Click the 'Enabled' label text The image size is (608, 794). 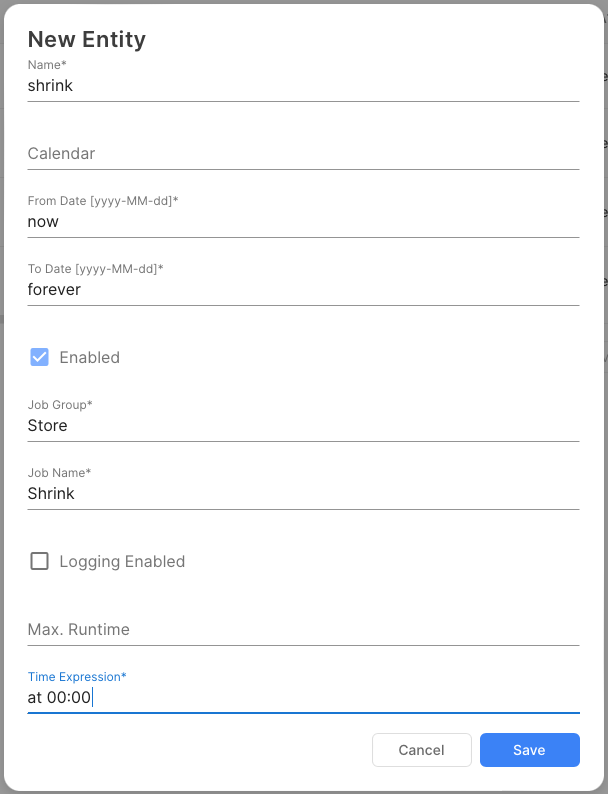pos(89,358)
